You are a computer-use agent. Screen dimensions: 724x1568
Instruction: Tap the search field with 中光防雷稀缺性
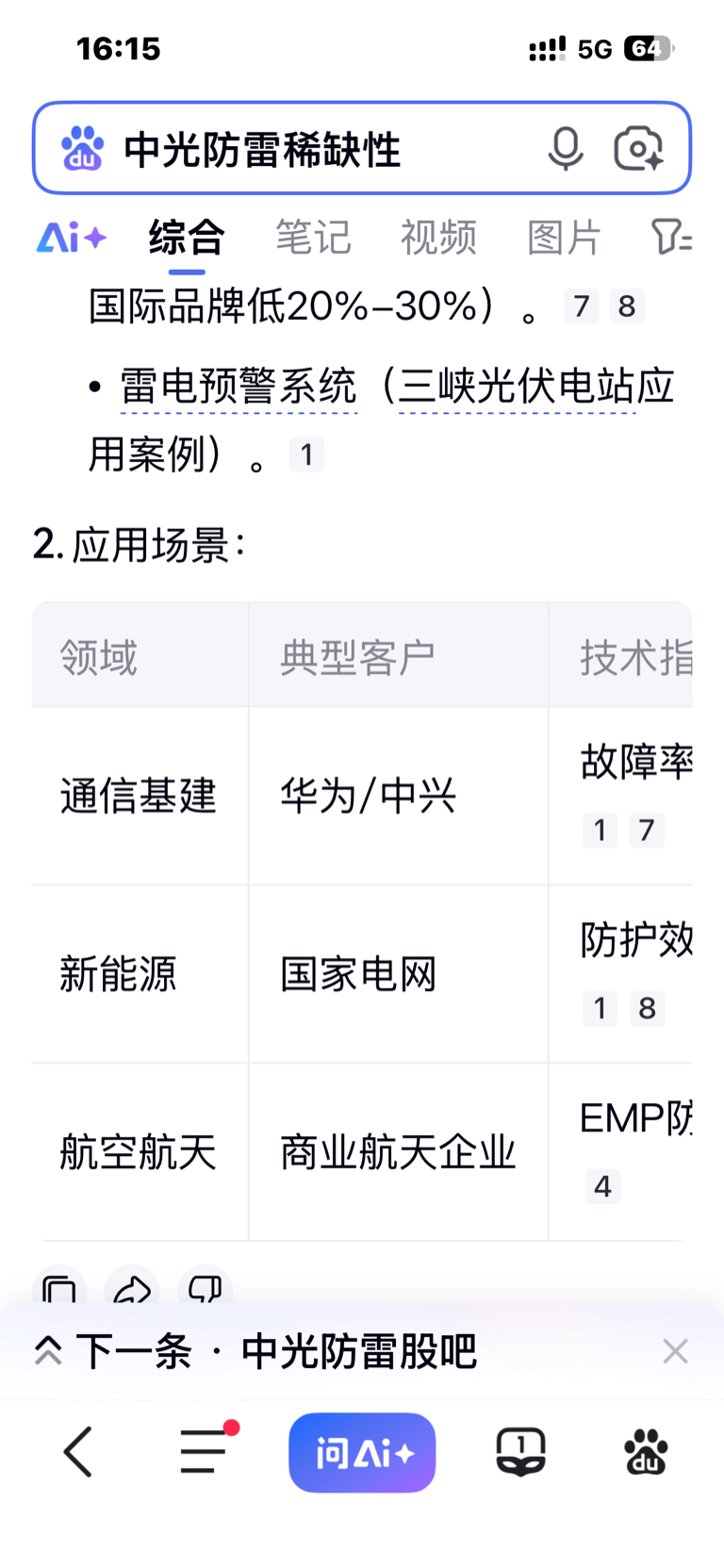click(330, 149)
